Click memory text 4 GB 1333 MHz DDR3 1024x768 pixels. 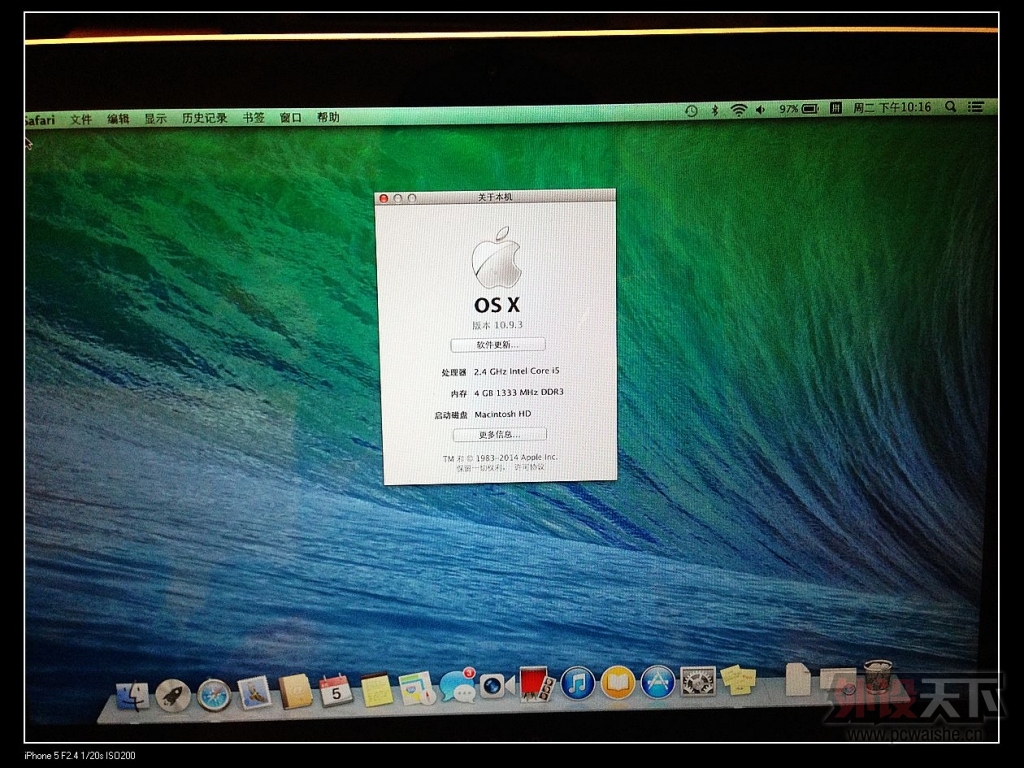tap(519, 392)
